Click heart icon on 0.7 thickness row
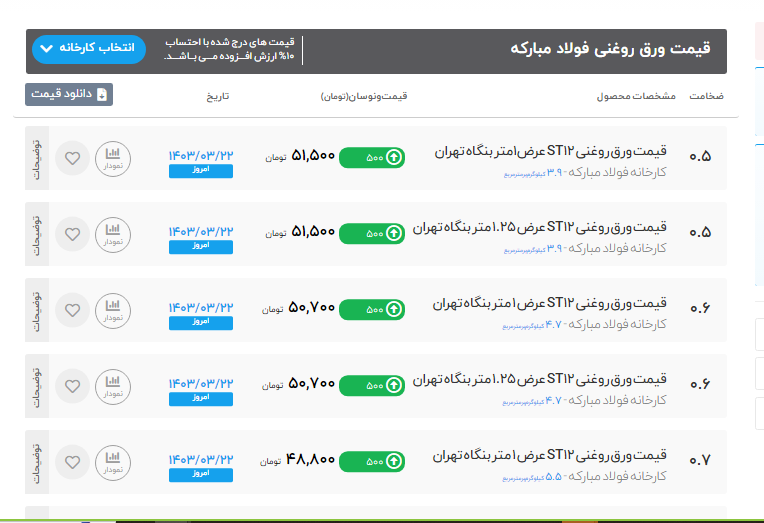This screenshot has height=523, width=764. point(72,463)
